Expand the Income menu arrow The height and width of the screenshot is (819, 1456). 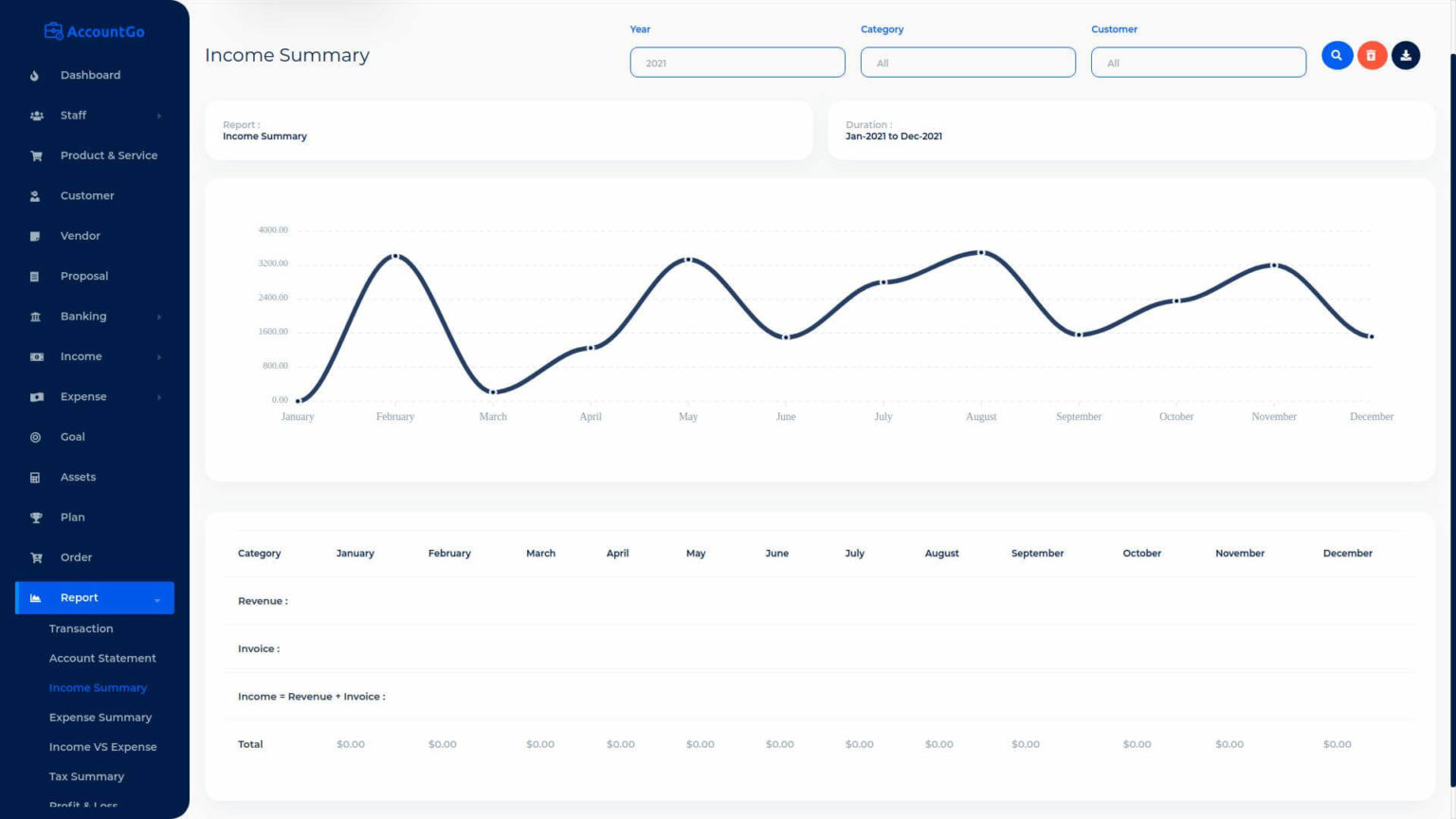point(158,356)
